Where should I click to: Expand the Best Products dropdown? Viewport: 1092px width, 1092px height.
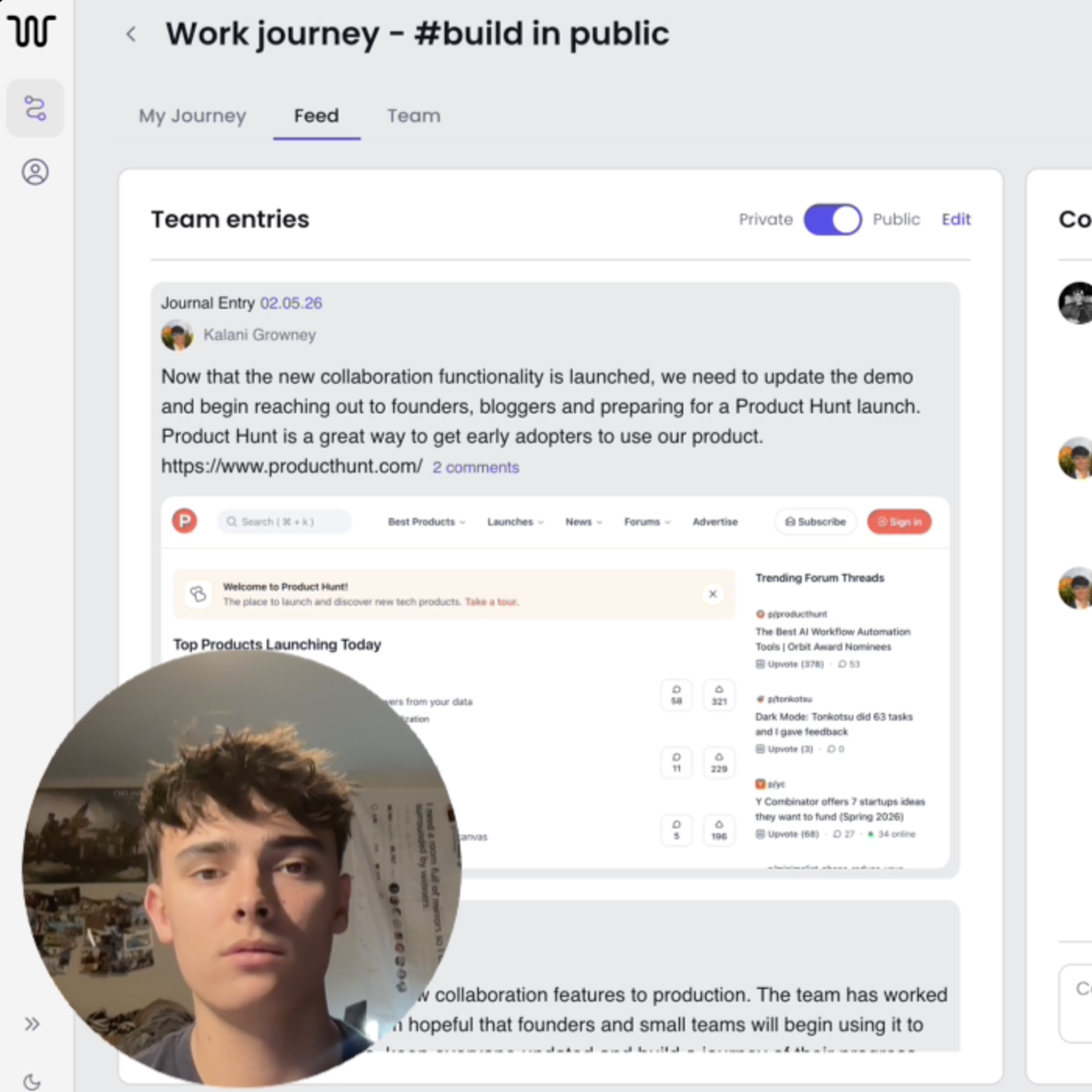click(x=426, y=522)
